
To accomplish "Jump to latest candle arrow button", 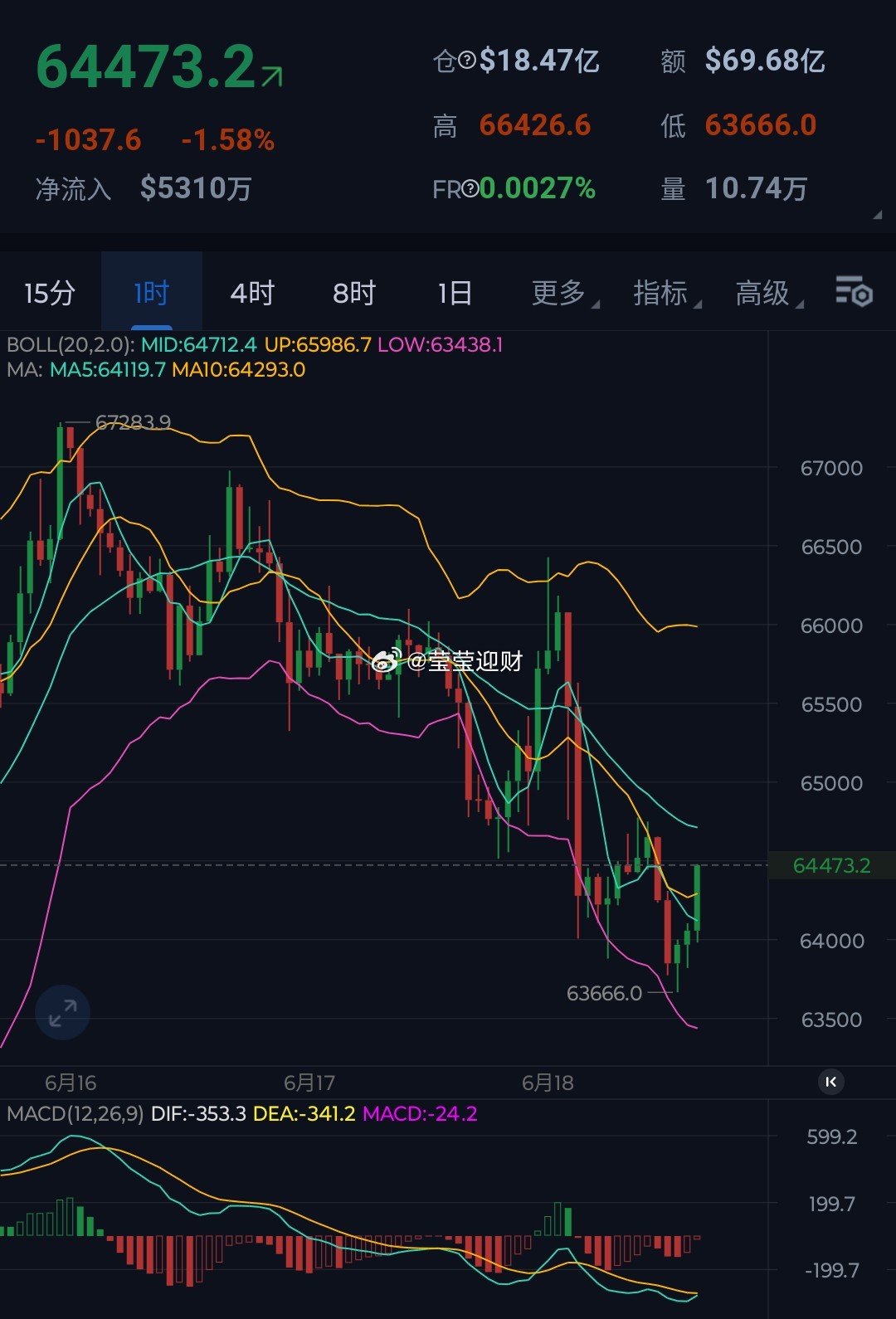I will click(x=831, y=1082).
